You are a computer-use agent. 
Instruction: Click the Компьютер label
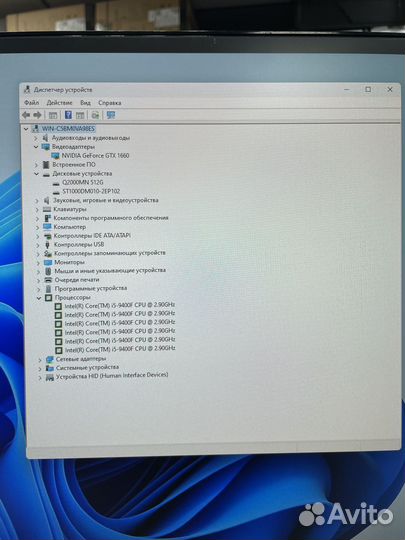pos(70,227)
